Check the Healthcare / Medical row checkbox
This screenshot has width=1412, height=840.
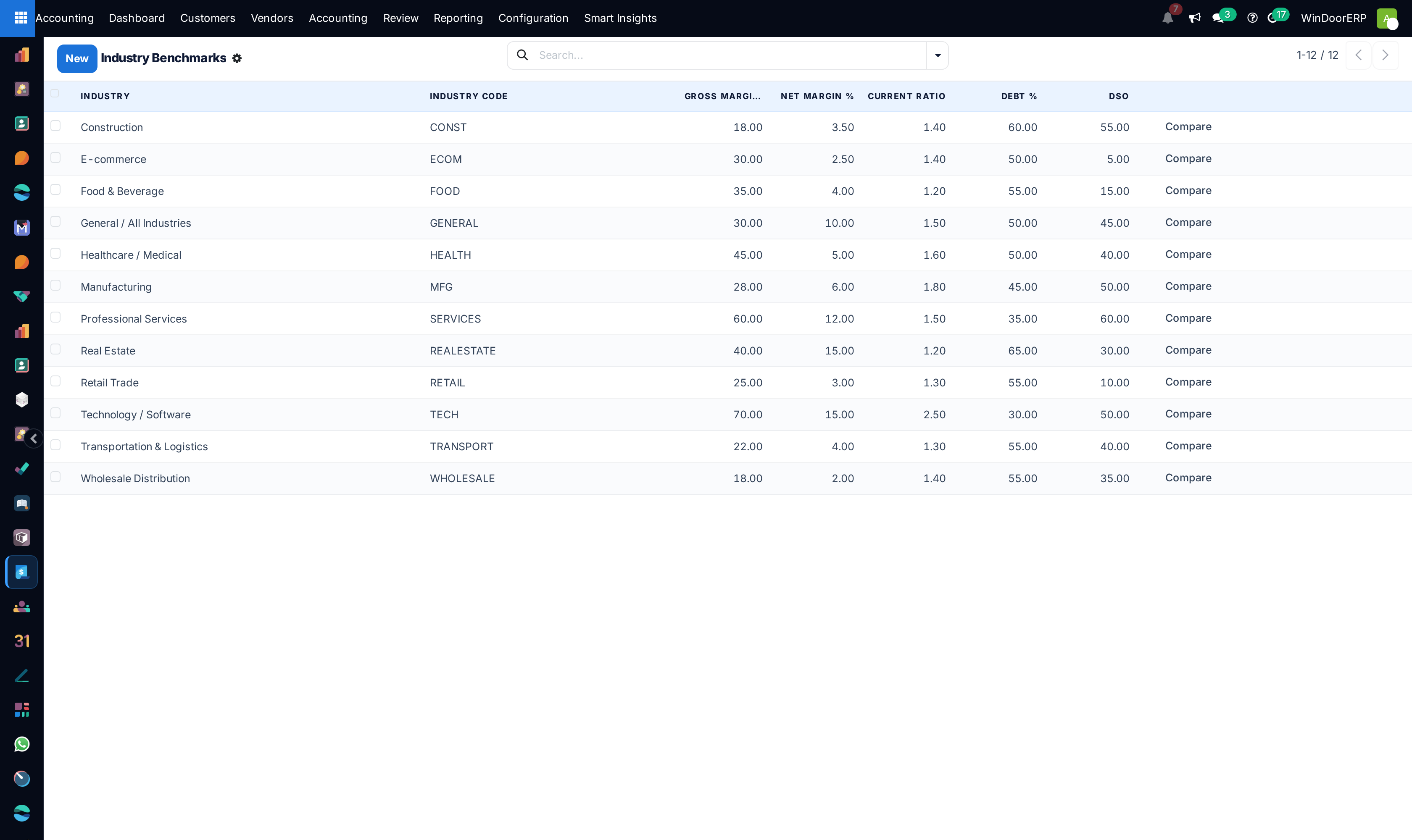coord(55,254)
